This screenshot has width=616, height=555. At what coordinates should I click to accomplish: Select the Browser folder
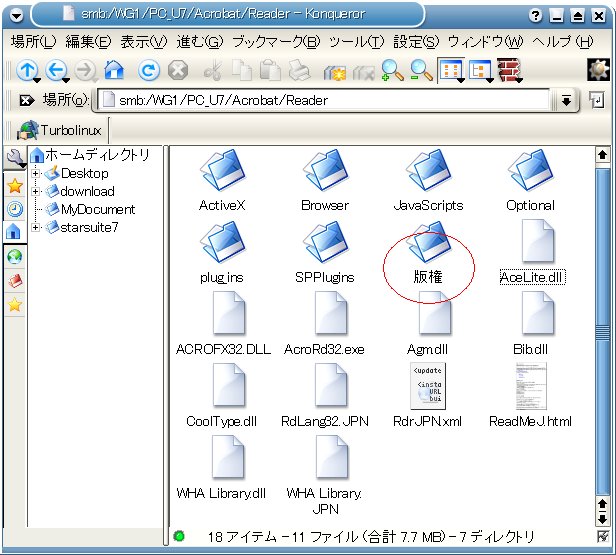pyautogui.click(x=325, y=181)
